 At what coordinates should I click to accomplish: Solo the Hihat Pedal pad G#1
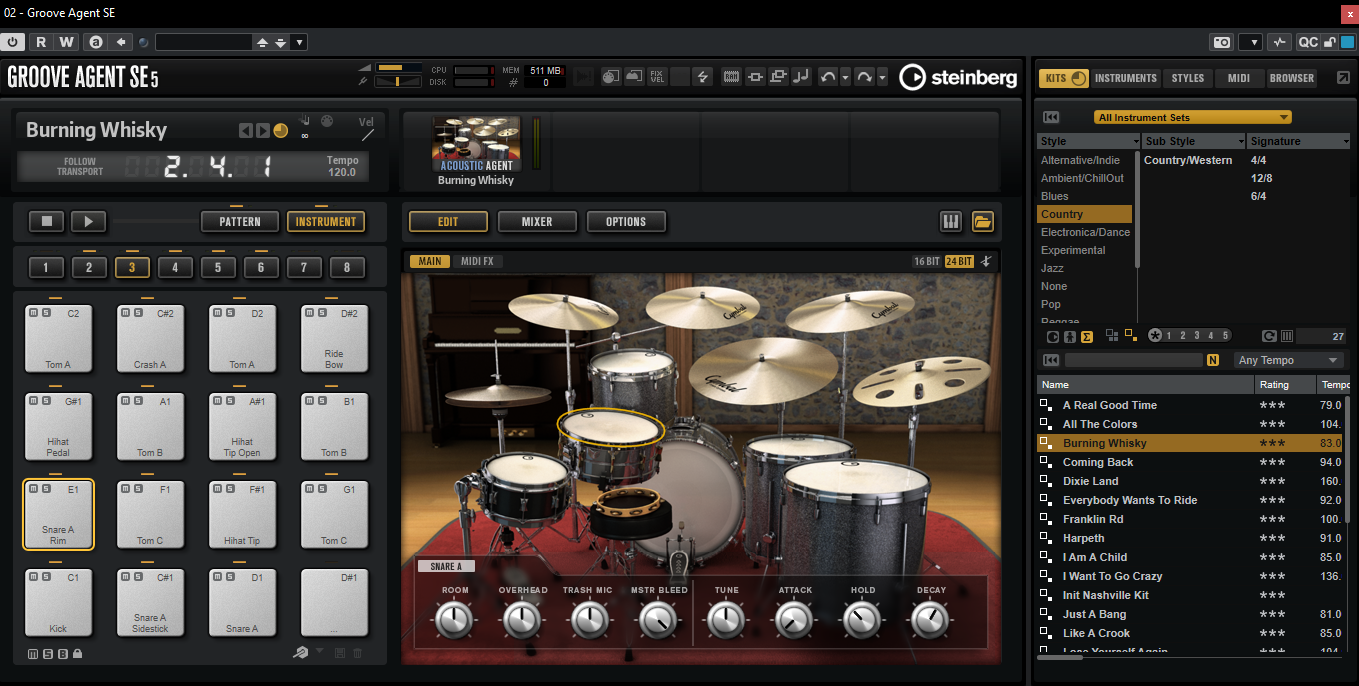tap(46, 401)
